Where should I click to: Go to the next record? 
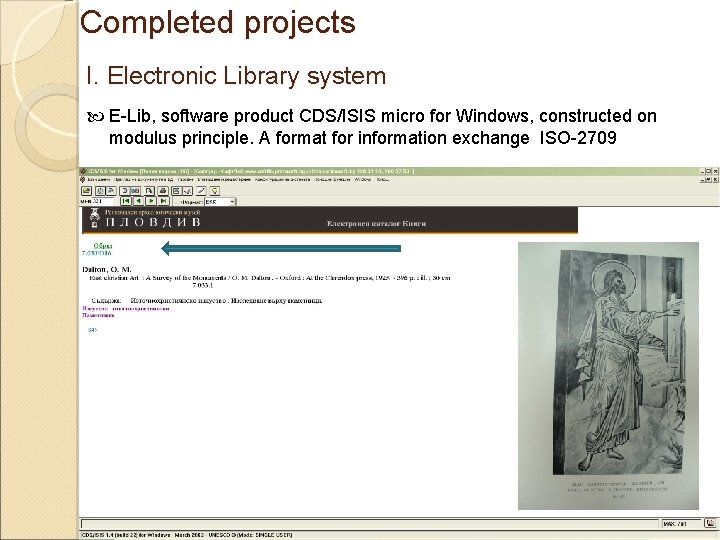[151, 201]
